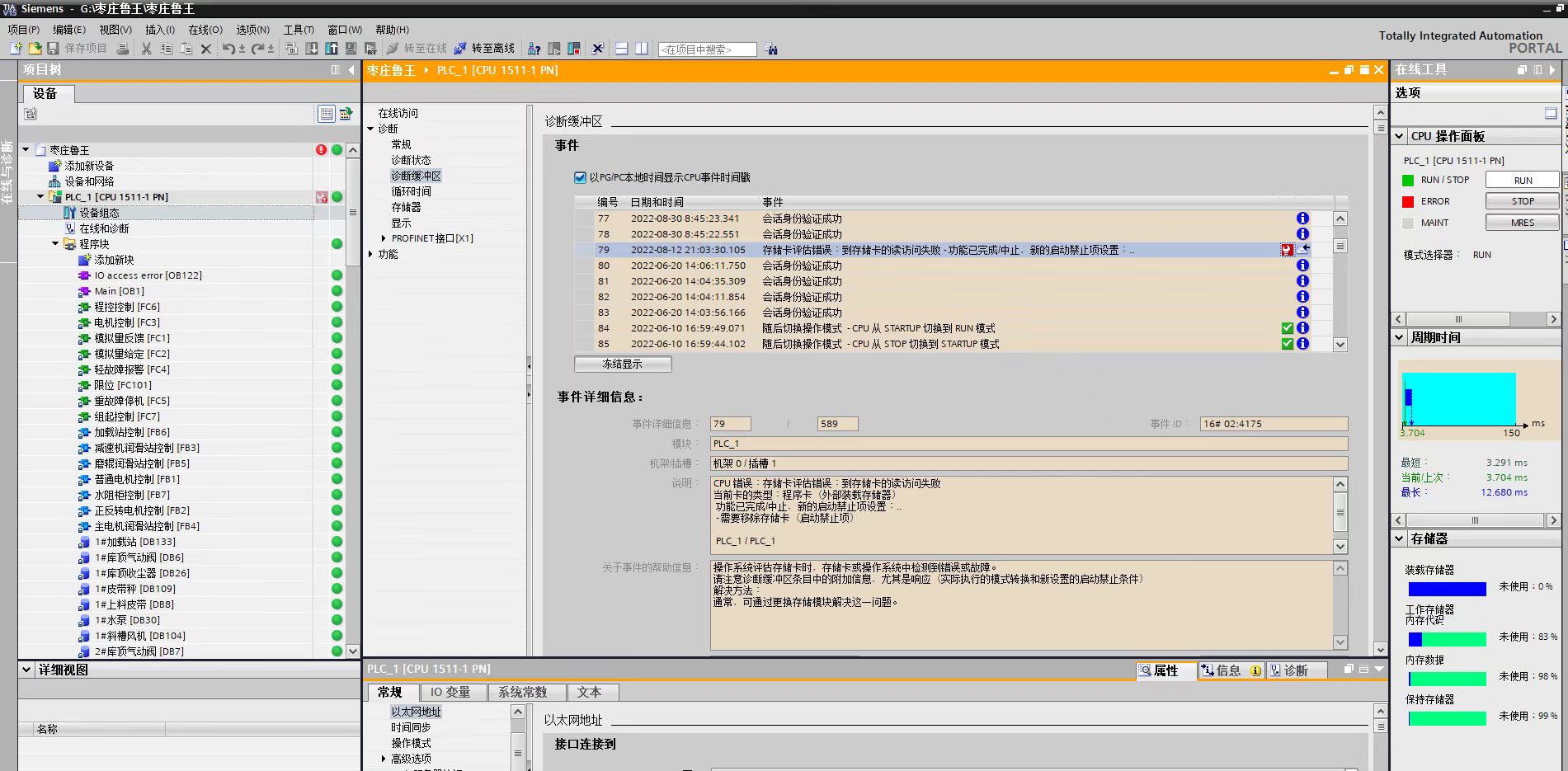This screenshot has height=771, width=1568.
Task: Click the 保存项目 toolbar button
Action: 77,49
